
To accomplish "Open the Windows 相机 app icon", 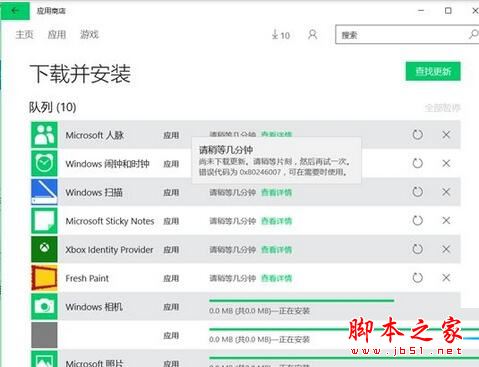I will pos(44,307).
